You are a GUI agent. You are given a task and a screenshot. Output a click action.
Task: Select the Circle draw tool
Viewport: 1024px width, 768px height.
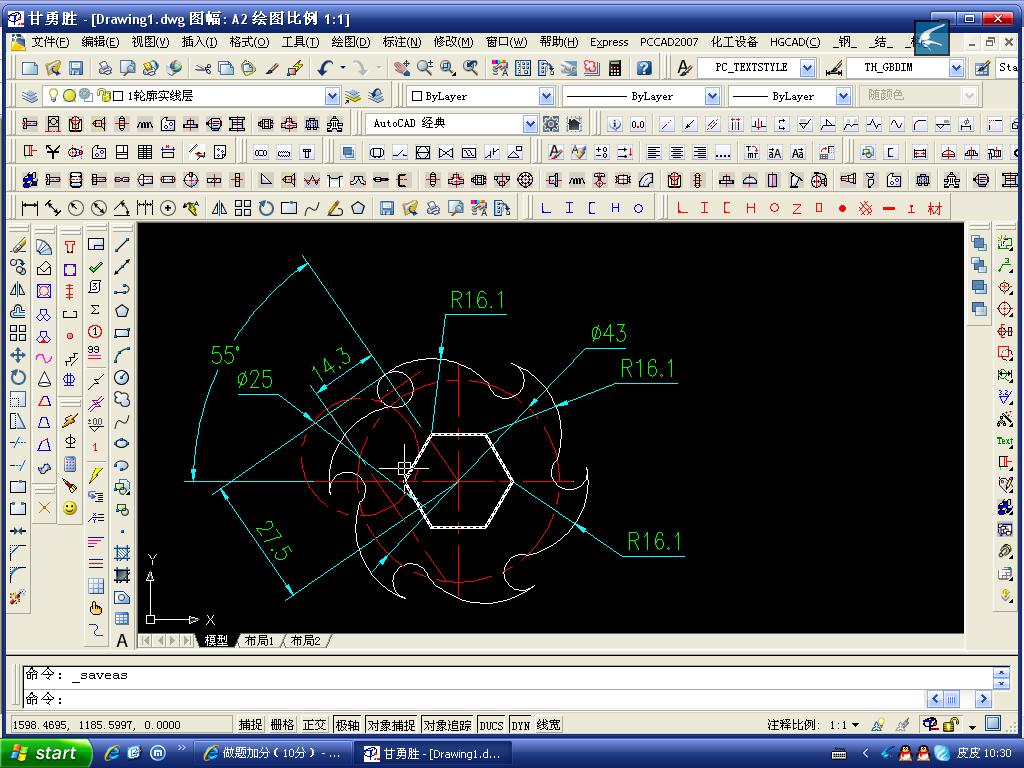click(x=122, y=377)
